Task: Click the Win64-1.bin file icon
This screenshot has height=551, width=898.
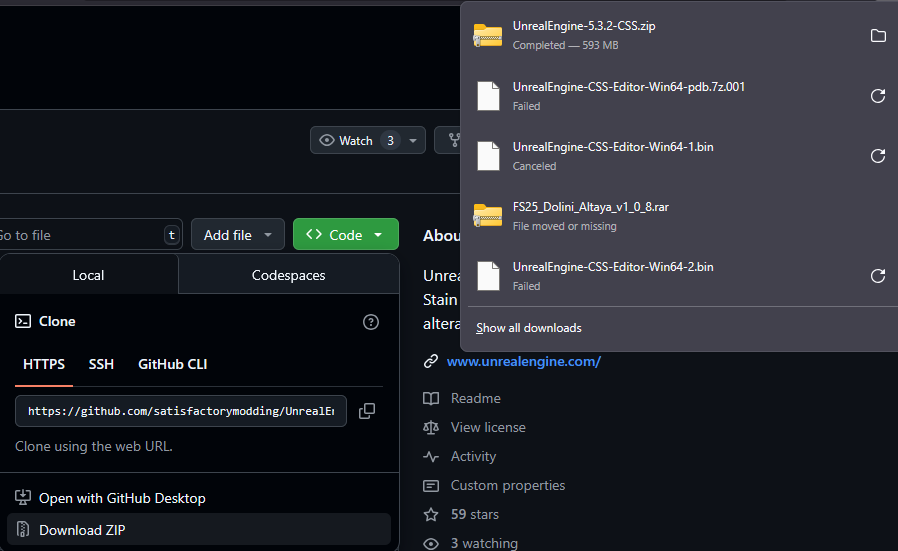Action: [x=489, y=156]
